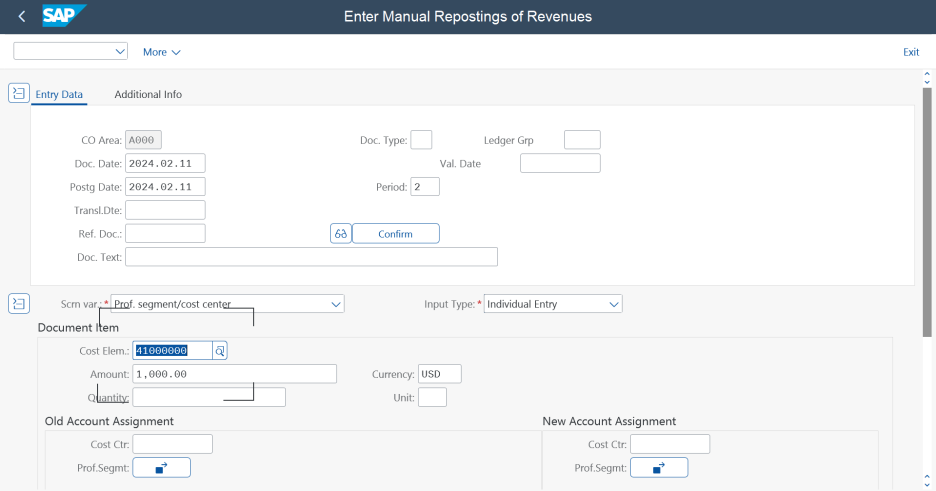Viewport: 936px width, 491px height.
Task: Expand the More menu
Action: 162,52
